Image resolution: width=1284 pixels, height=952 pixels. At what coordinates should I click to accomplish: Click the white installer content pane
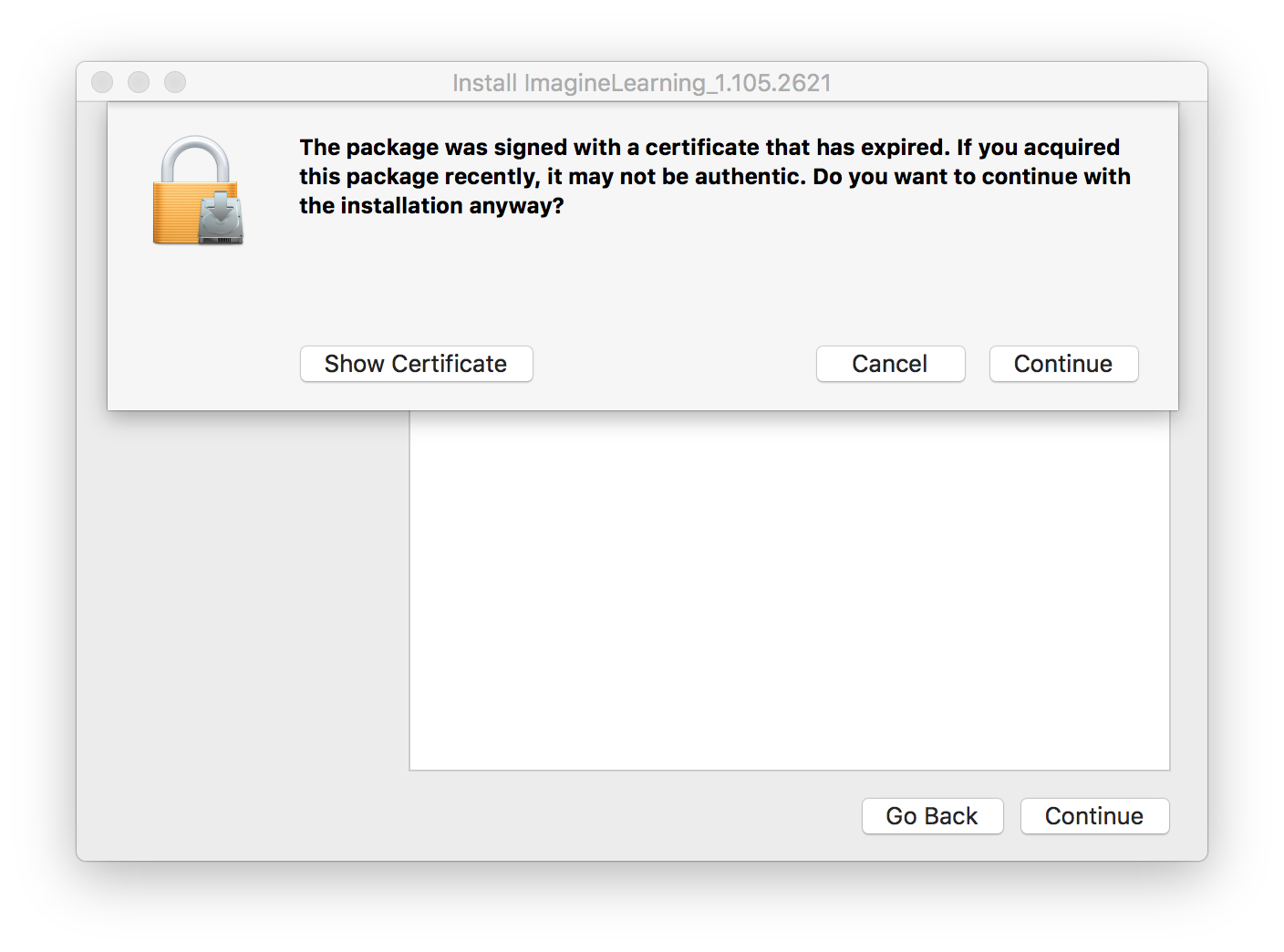click(x=789, y=593)
